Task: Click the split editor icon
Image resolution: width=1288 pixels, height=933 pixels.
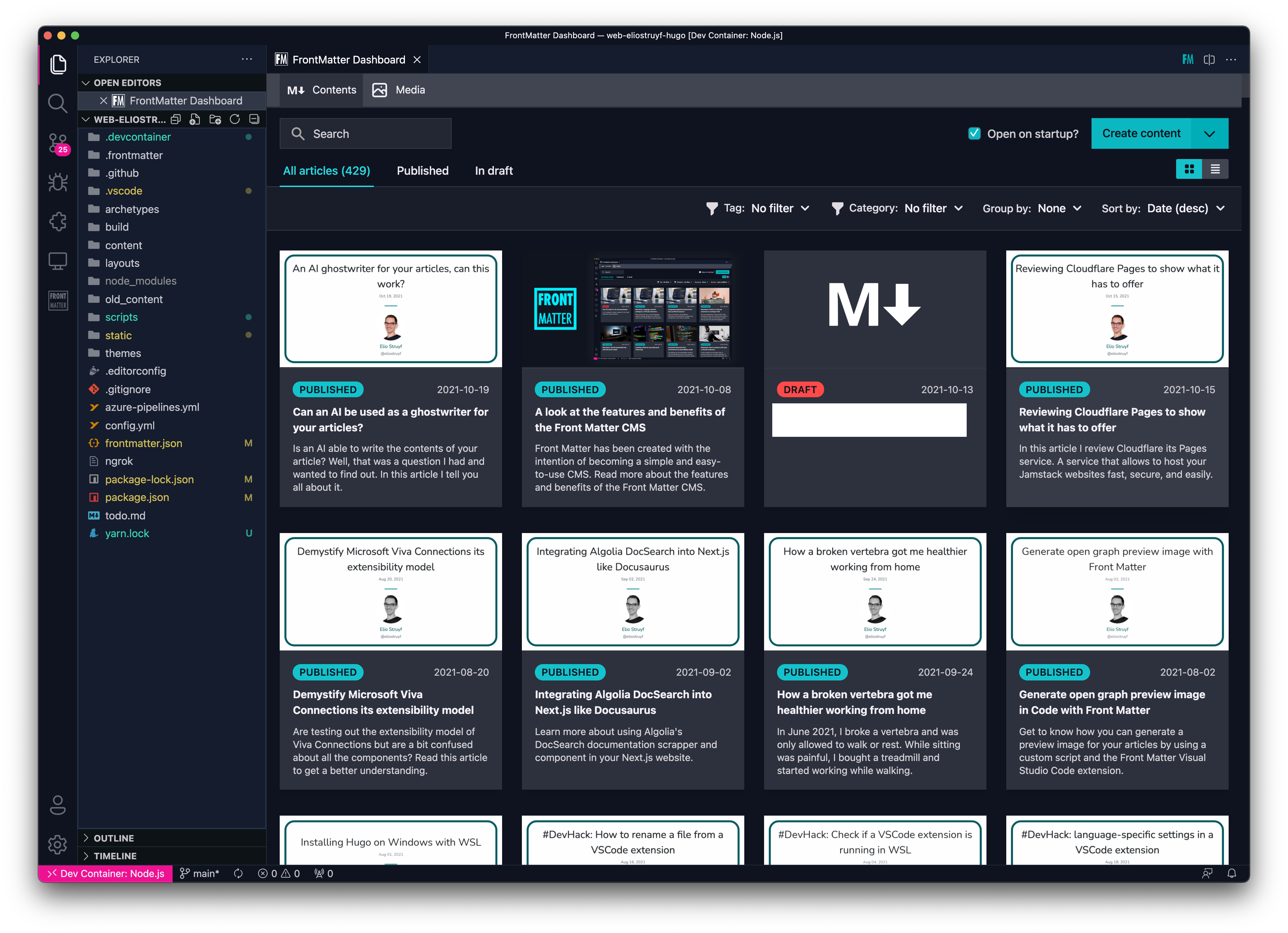Action: tap(1209, 60)
